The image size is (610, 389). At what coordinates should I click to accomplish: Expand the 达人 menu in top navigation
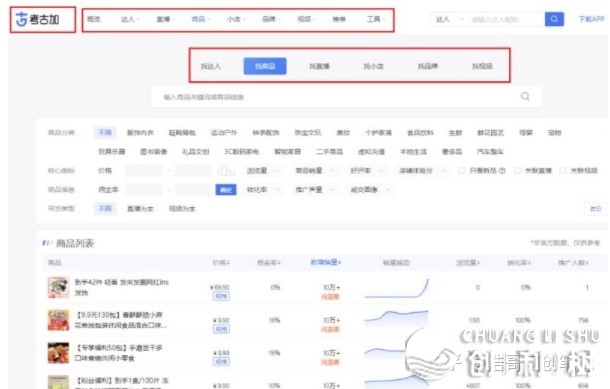(x=130, y=19)
